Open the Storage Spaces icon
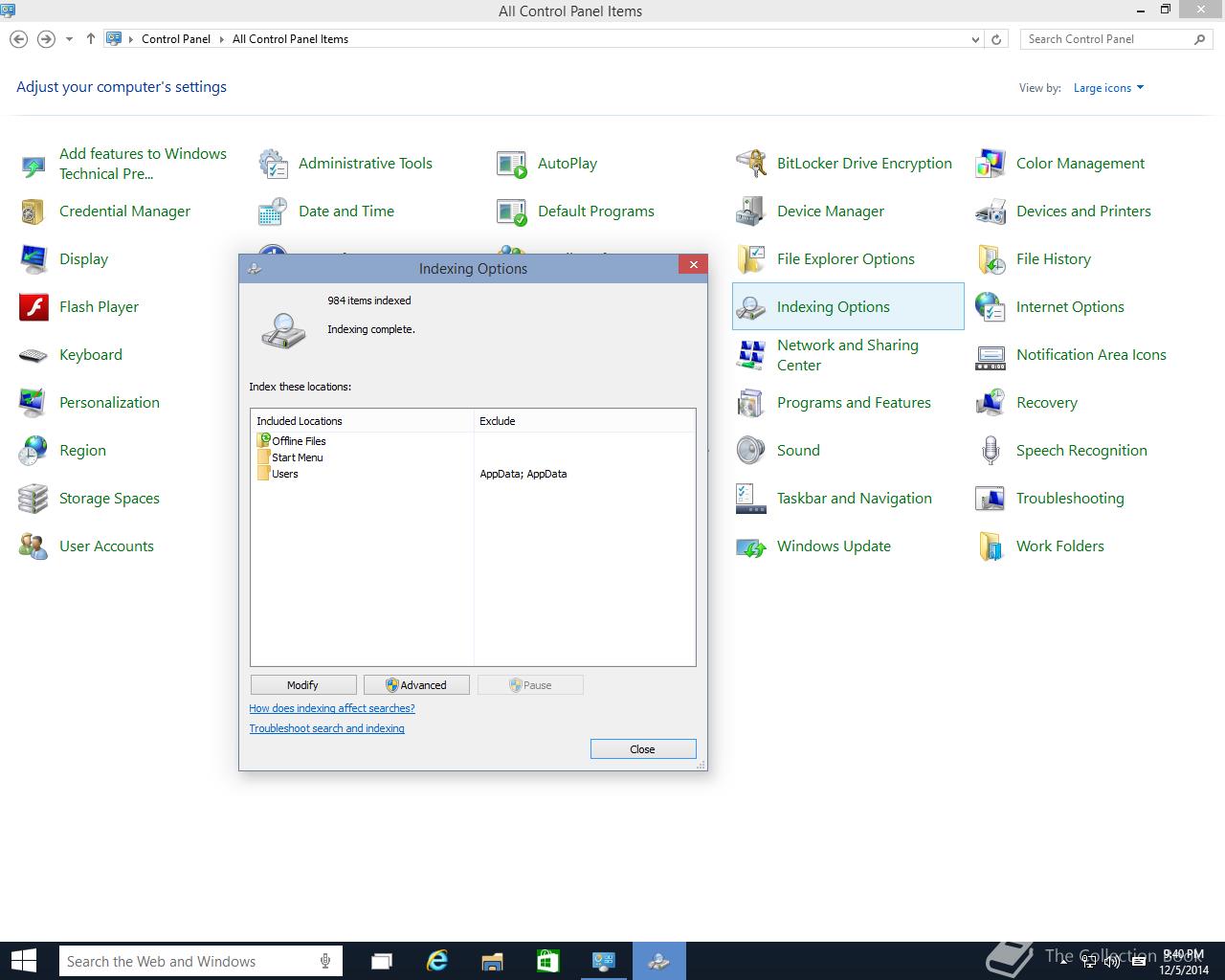The width and height of the screenshot is (1225, 980). pos(33,499)
